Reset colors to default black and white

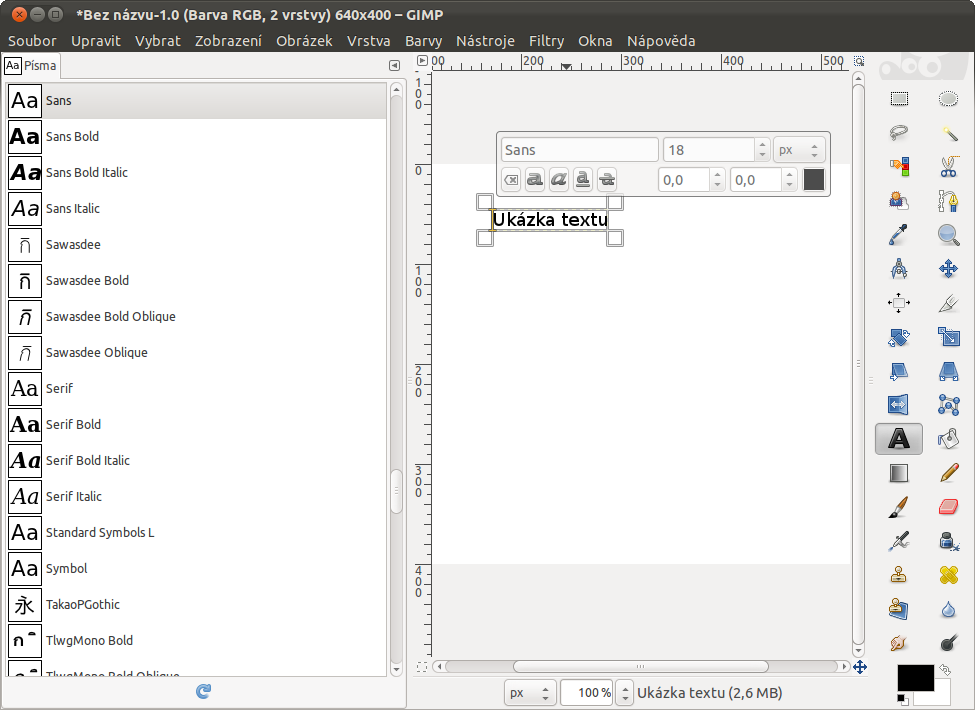903,700
